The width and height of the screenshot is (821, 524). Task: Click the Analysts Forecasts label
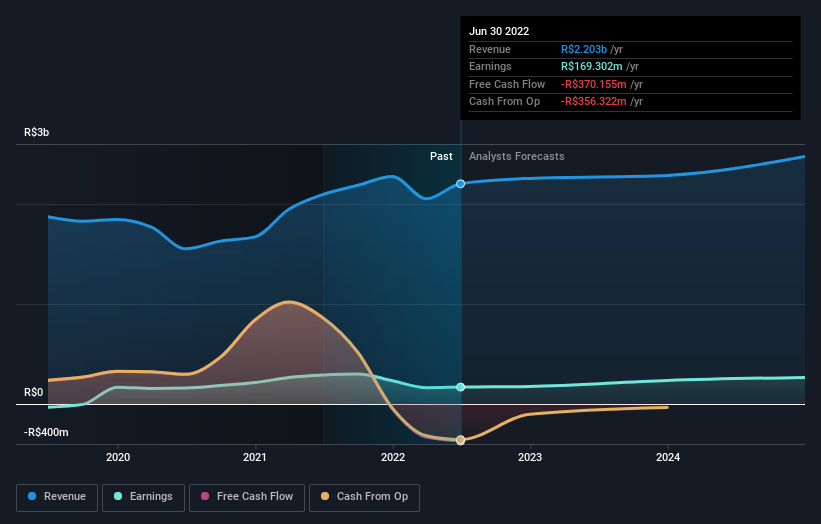click(x=517, y=156)
